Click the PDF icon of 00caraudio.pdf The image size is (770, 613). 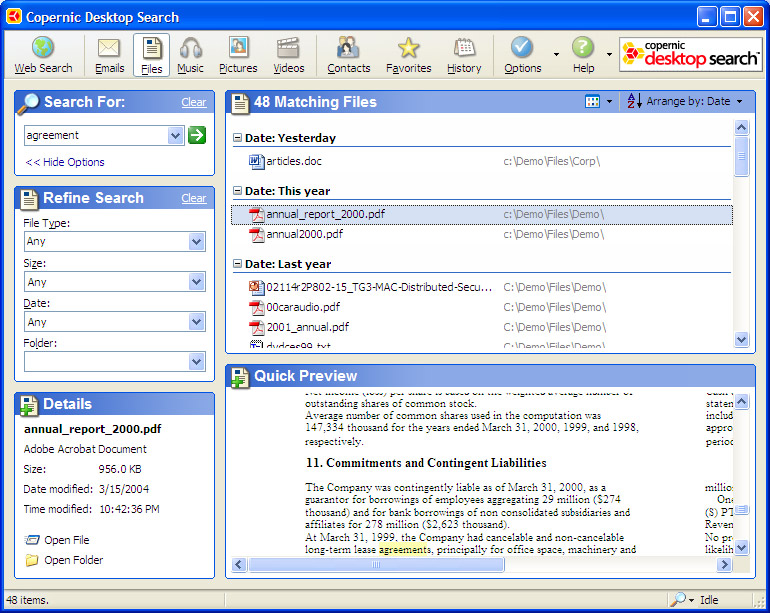[256, 307]
